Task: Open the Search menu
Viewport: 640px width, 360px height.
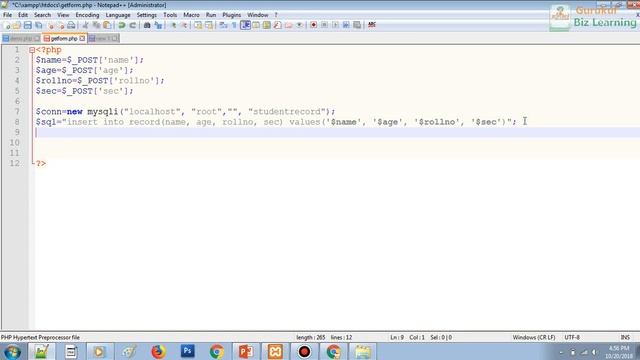Action: tap(42, 15)
